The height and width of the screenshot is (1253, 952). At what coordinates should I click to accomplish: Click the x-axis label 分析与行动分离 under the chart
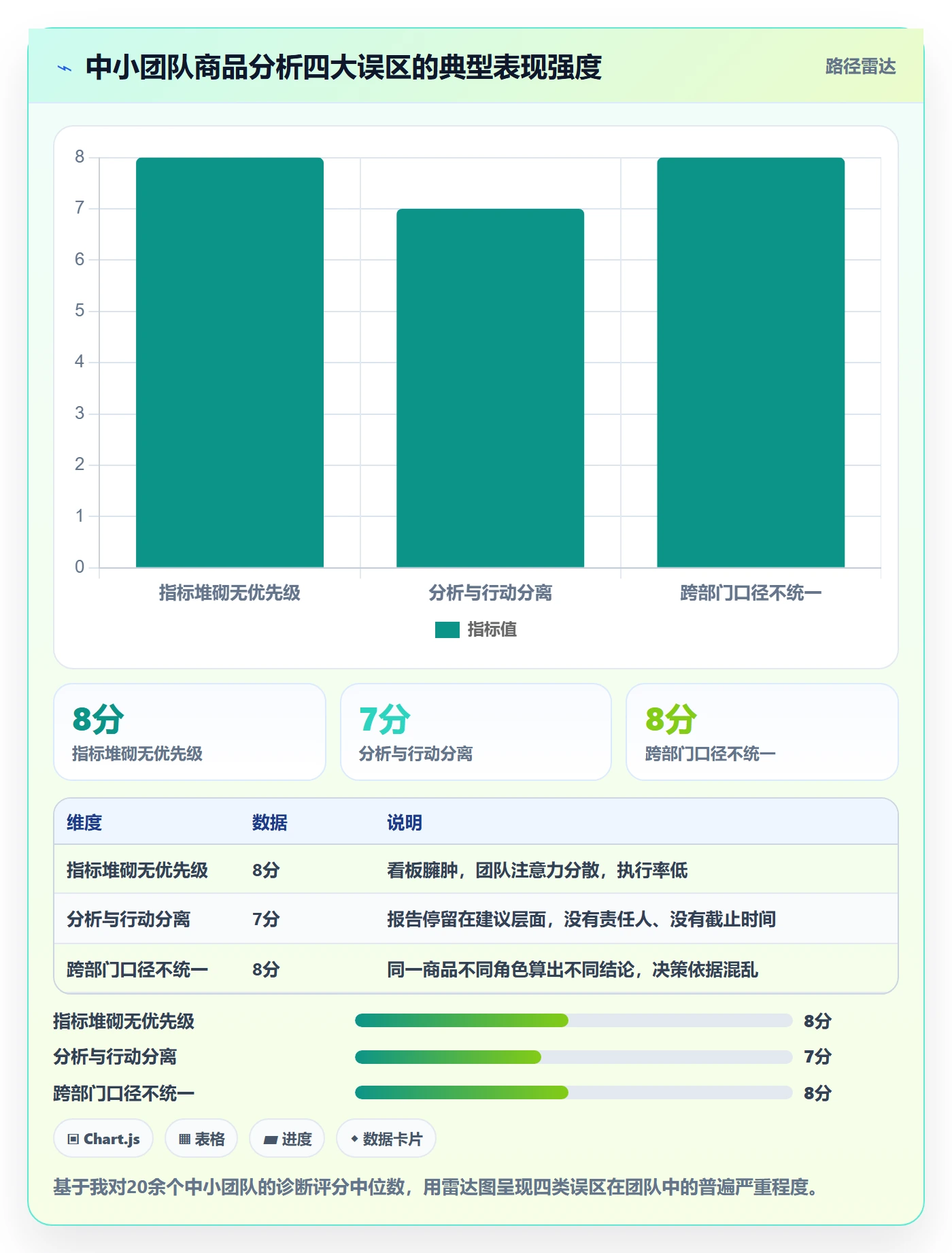click(x=490, y=593)
